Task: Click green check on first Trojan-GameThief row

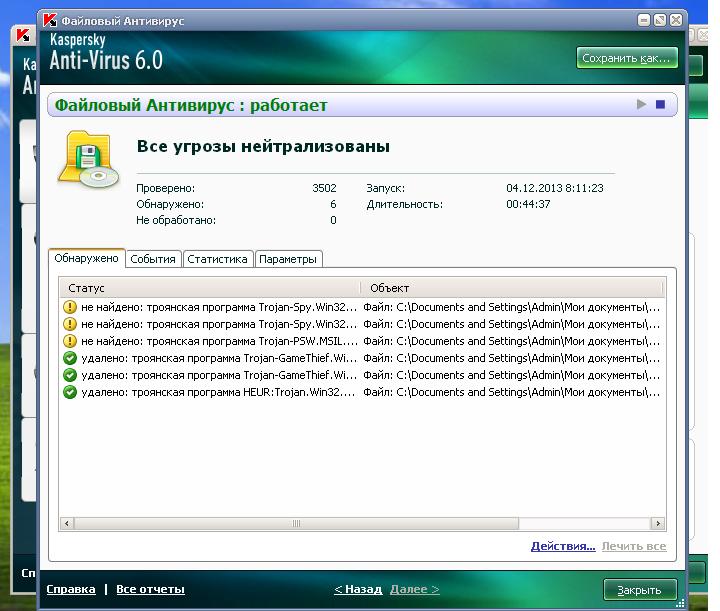Action: (x=70, y=358)
